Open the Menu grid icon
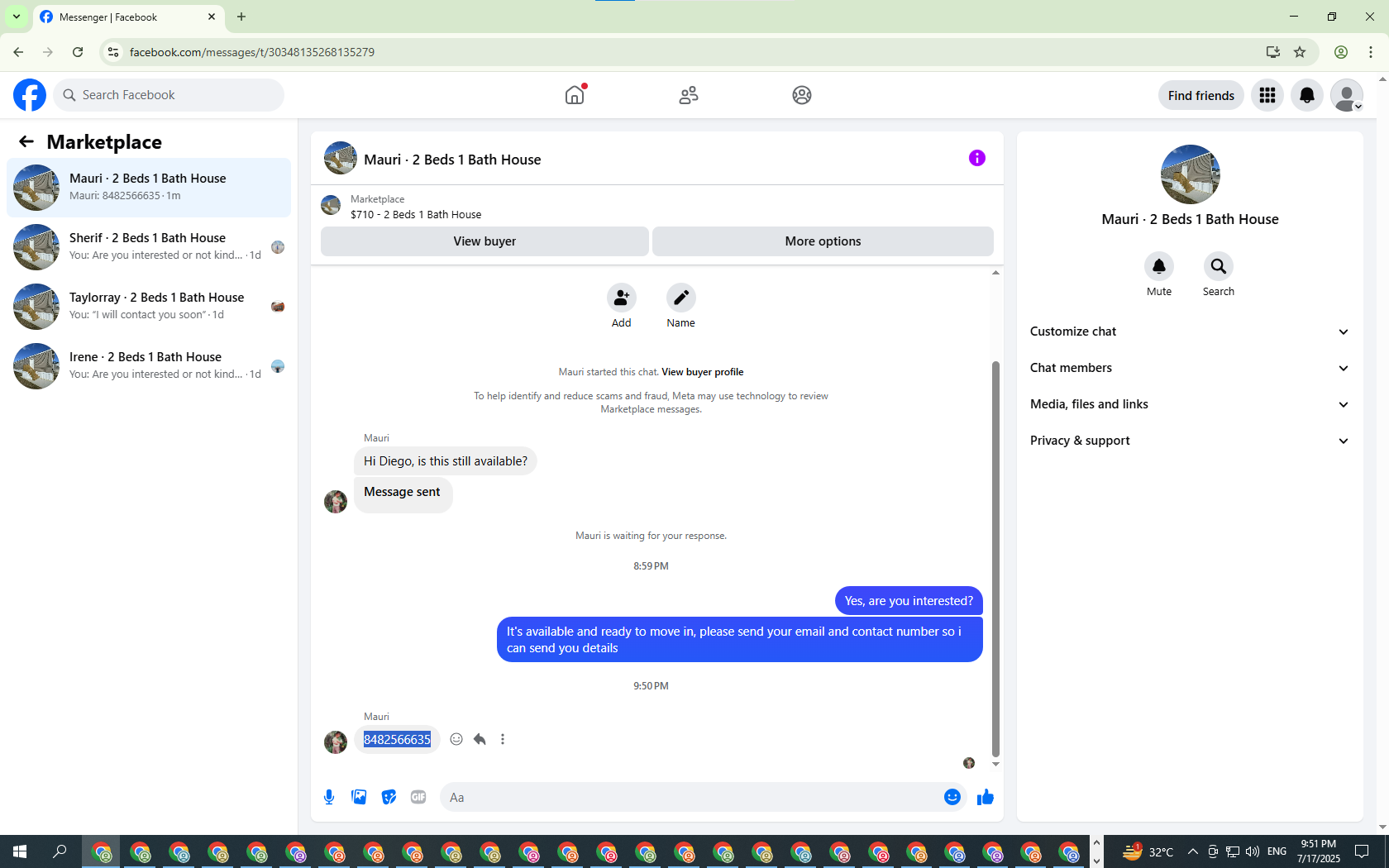 (x=1267, y=95)
